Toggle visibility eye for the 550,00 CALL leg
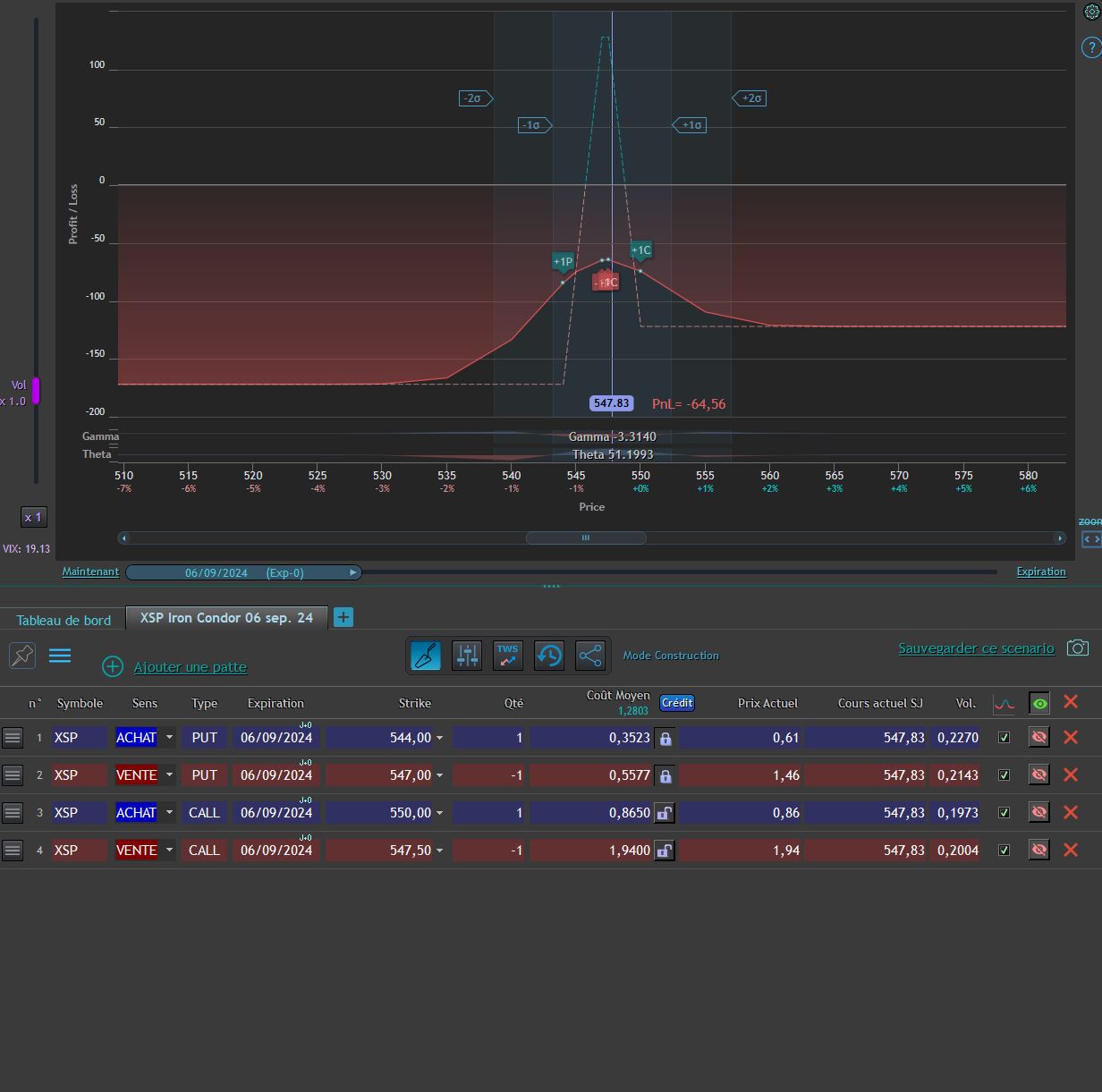1102x1092 pixels. pos(1038,812)
